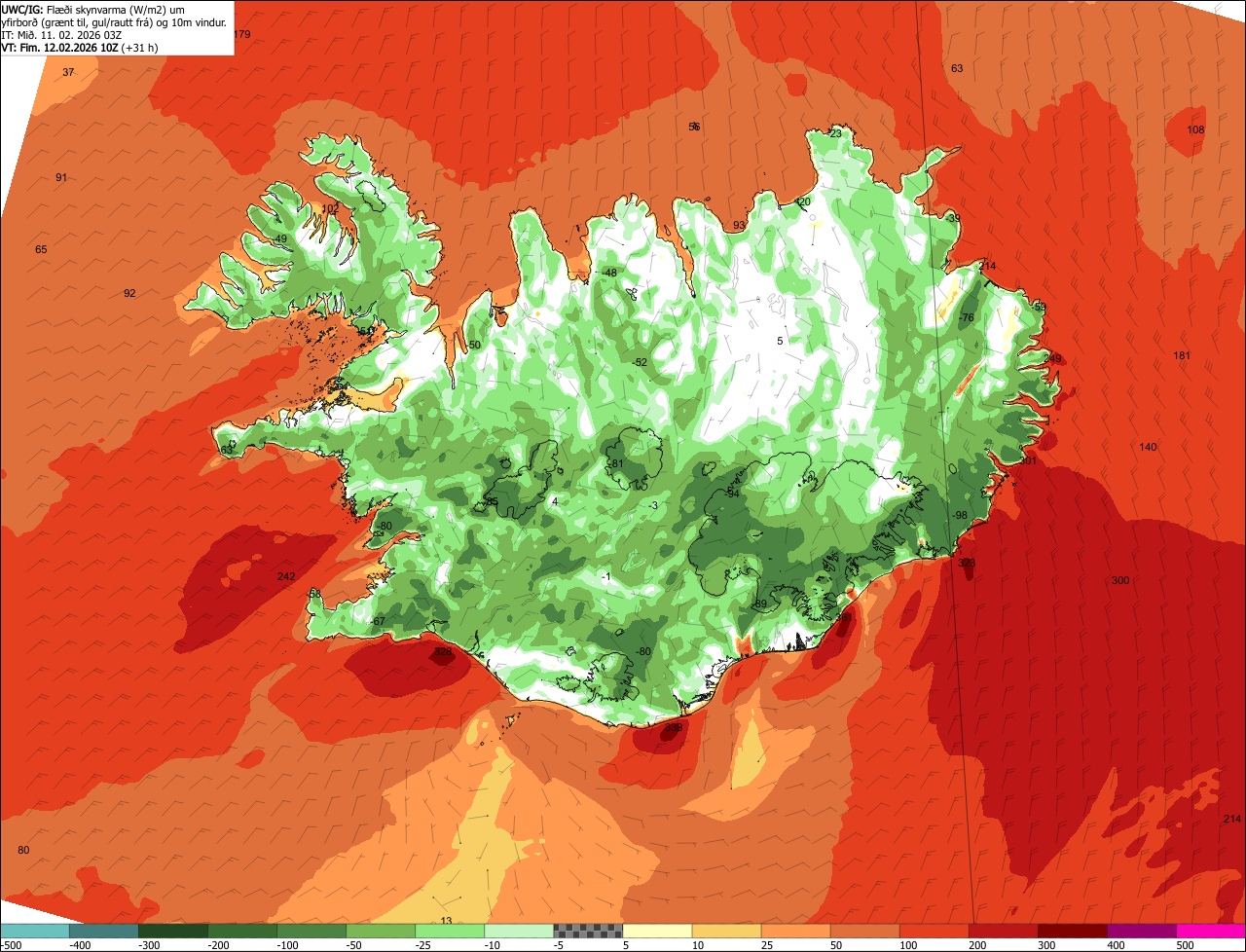Click the map value -52
The image size is (1246, 952).
pyautogui.click(x=639, y=362)
